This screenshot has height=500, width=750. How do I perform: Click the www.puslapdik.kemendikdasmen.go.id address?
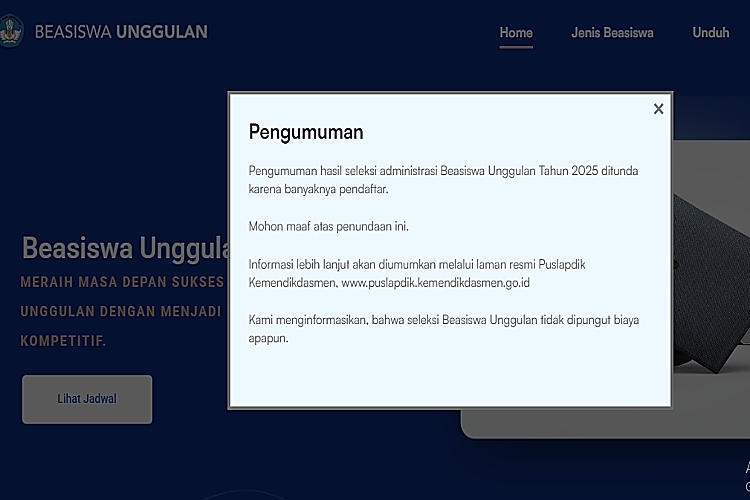click(x=435, y=283)
